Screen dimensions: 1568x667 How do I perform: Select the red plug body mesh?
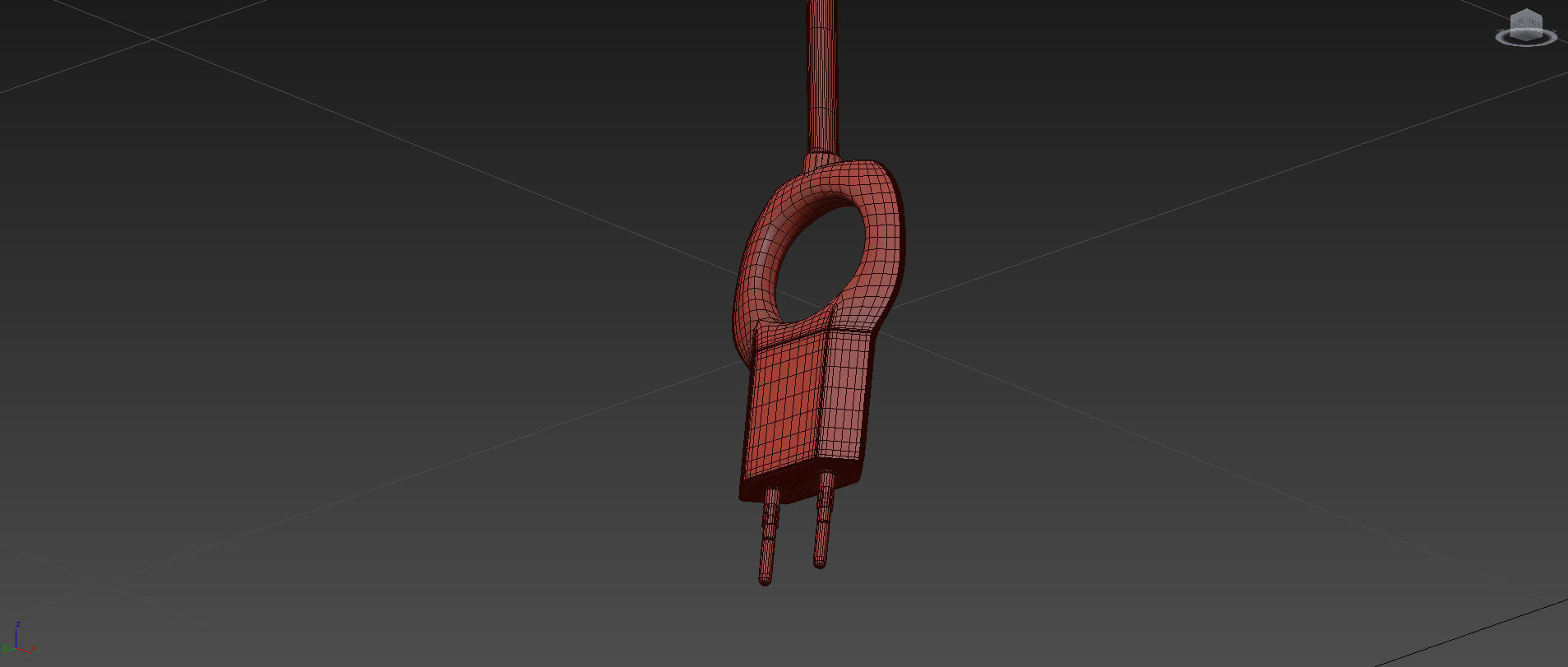click(806, 411)
